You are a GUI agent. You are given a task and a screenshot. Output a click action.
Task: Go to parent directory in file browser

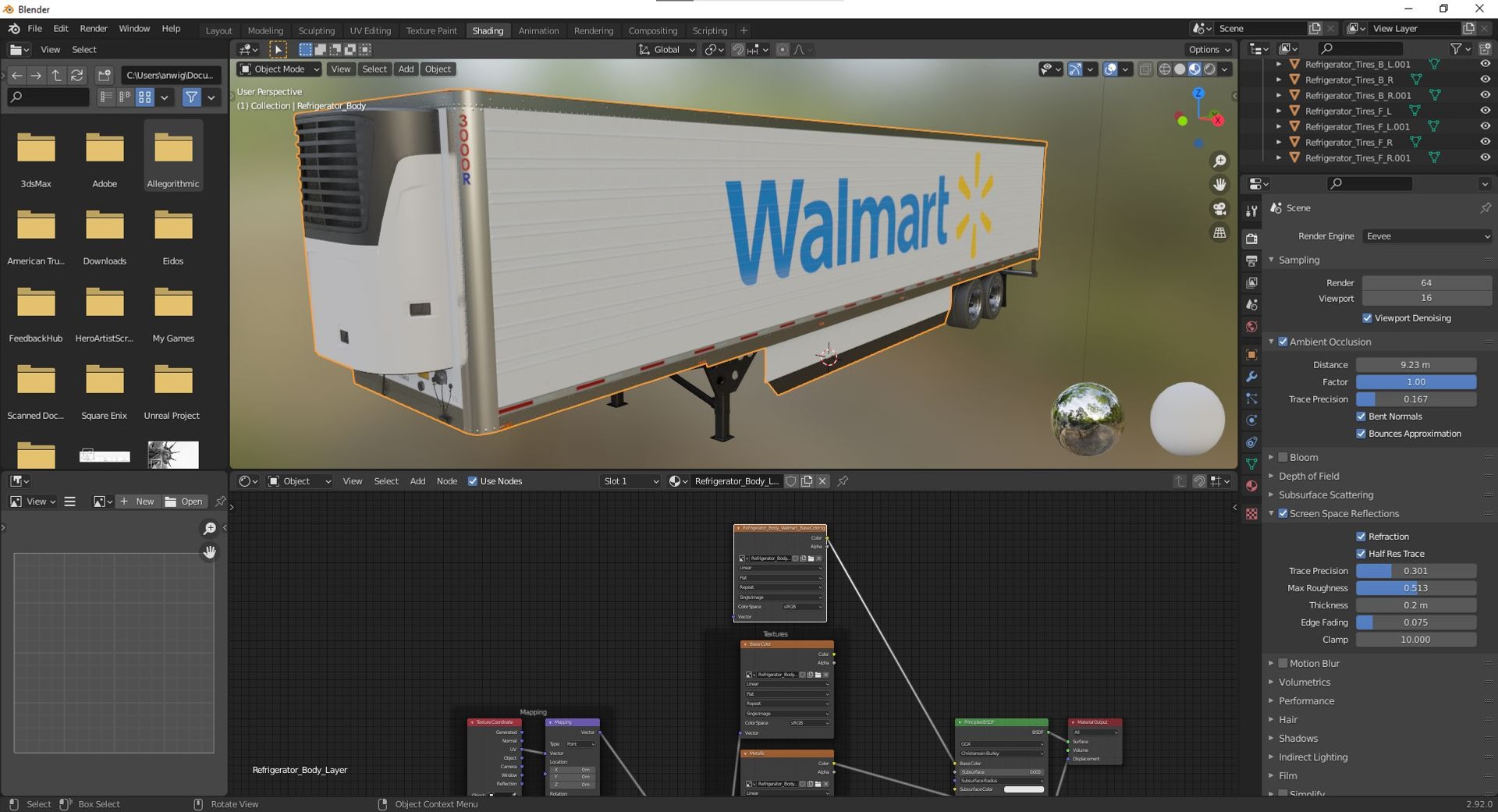coord(56,76)
